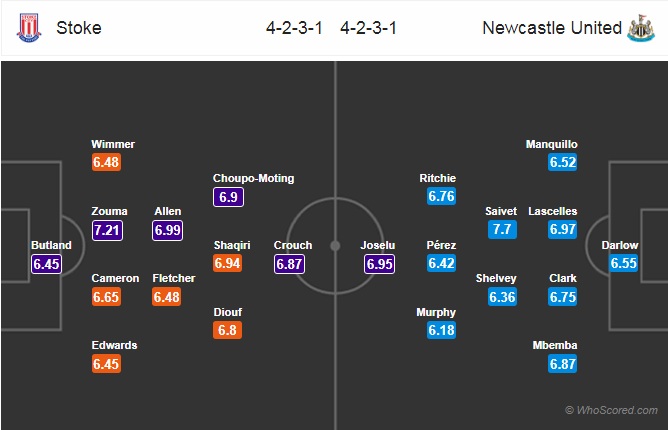Screen dimensions: 668x430
Task: Click Mbemba's 6.87 rating badge
Action: [x=563, y=364]
